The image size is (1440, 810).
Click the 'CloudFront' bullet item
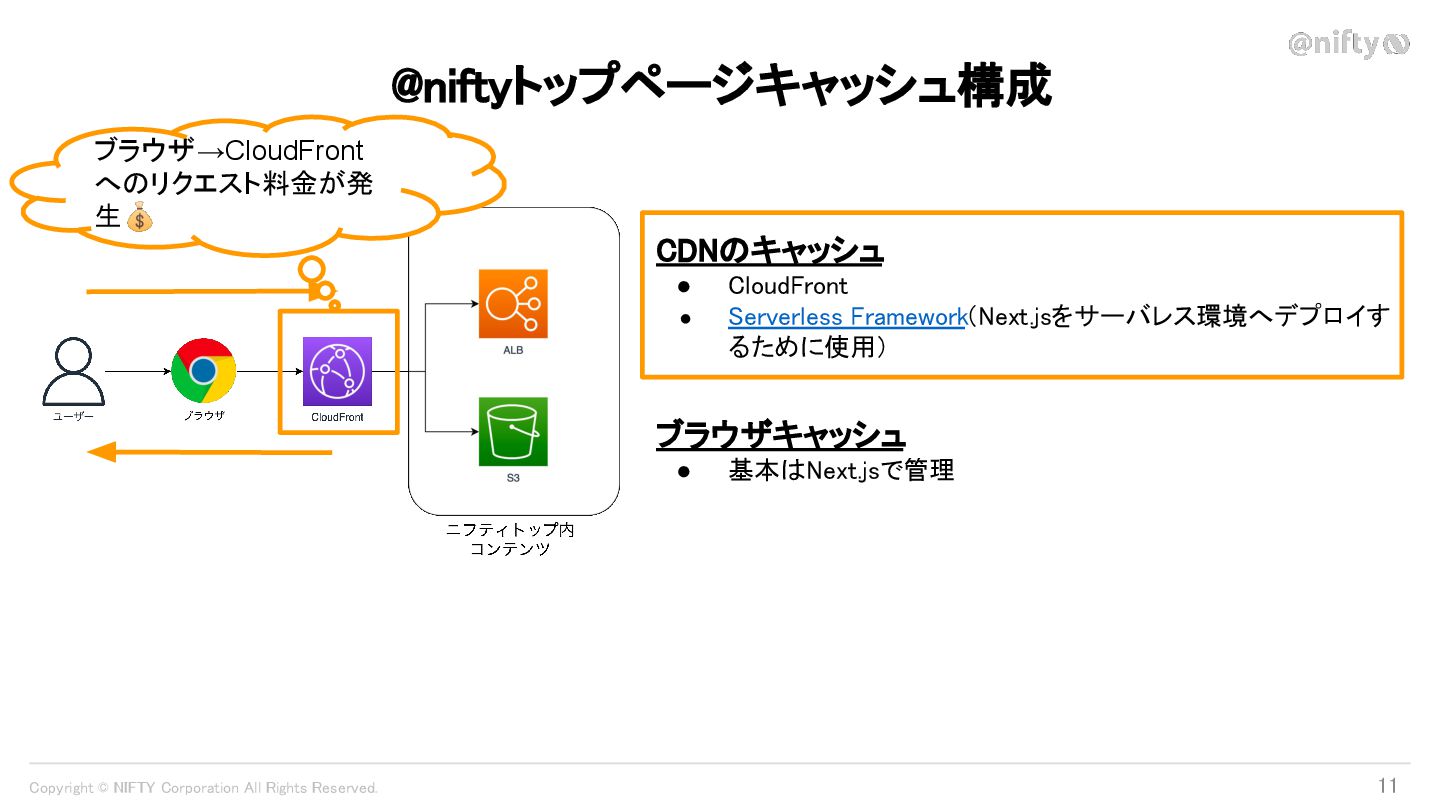tap(788, 286)
